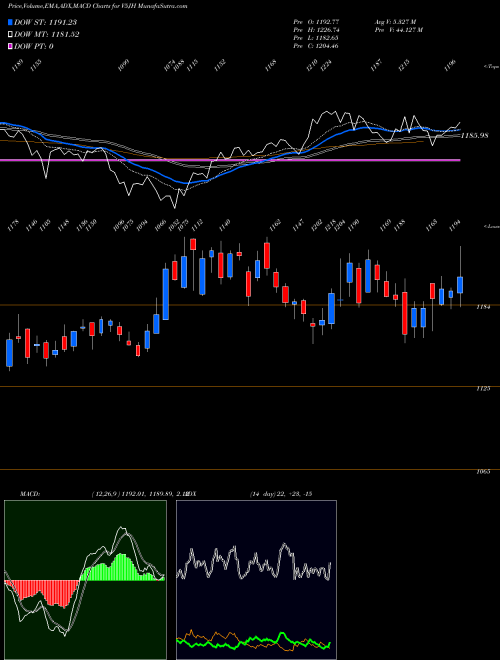This screenshot has width=500, height=660.
Task: Click the 1224 tops value
Action: (x=326, y=65)
